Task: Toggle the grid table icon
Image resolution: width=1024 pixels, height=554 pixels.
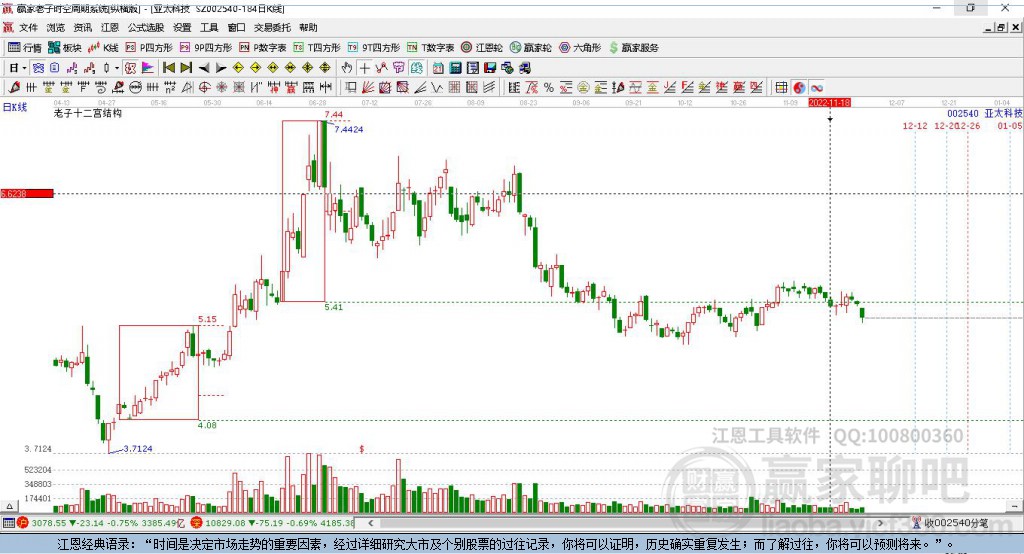Action: (781, 88)
